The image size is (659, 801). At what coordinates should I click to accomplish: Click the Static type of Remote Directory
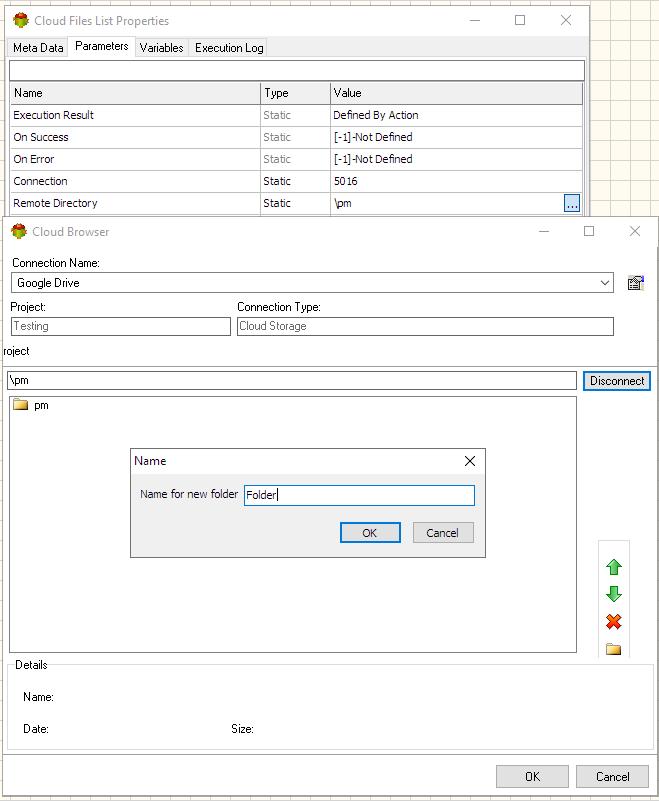277,203
